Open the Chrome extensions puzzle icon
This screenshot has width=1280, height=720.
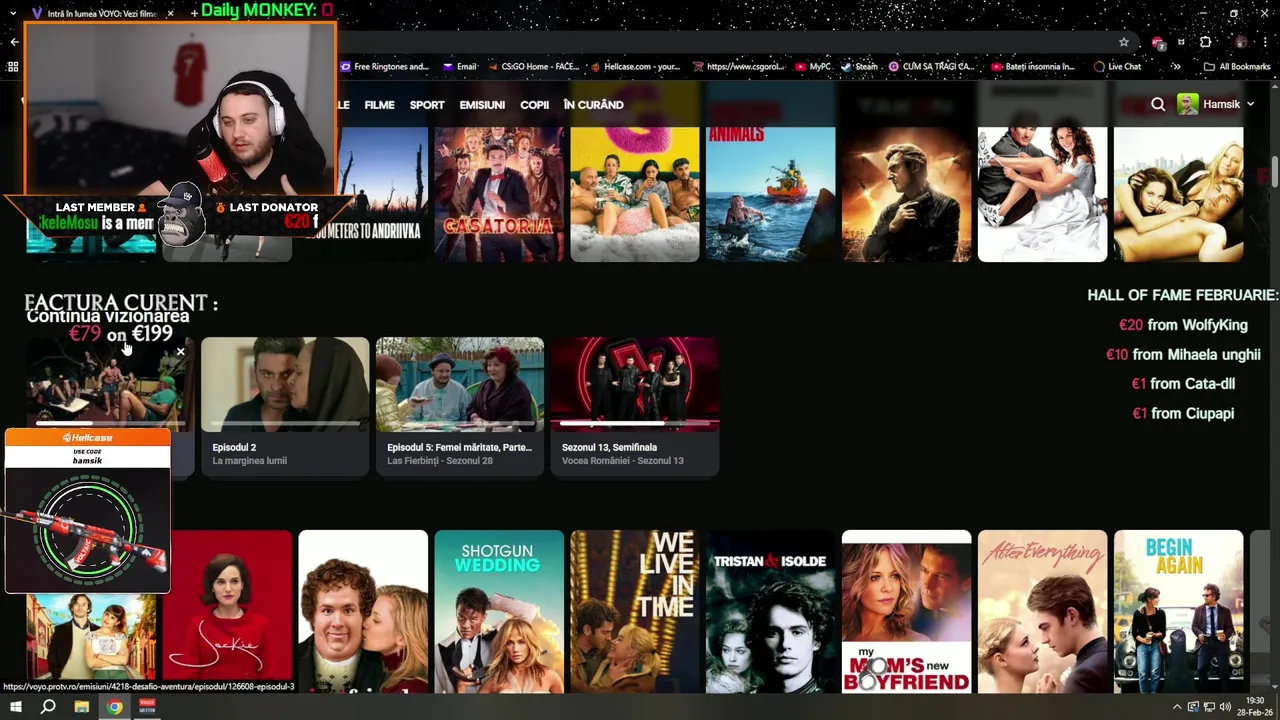1206,42
